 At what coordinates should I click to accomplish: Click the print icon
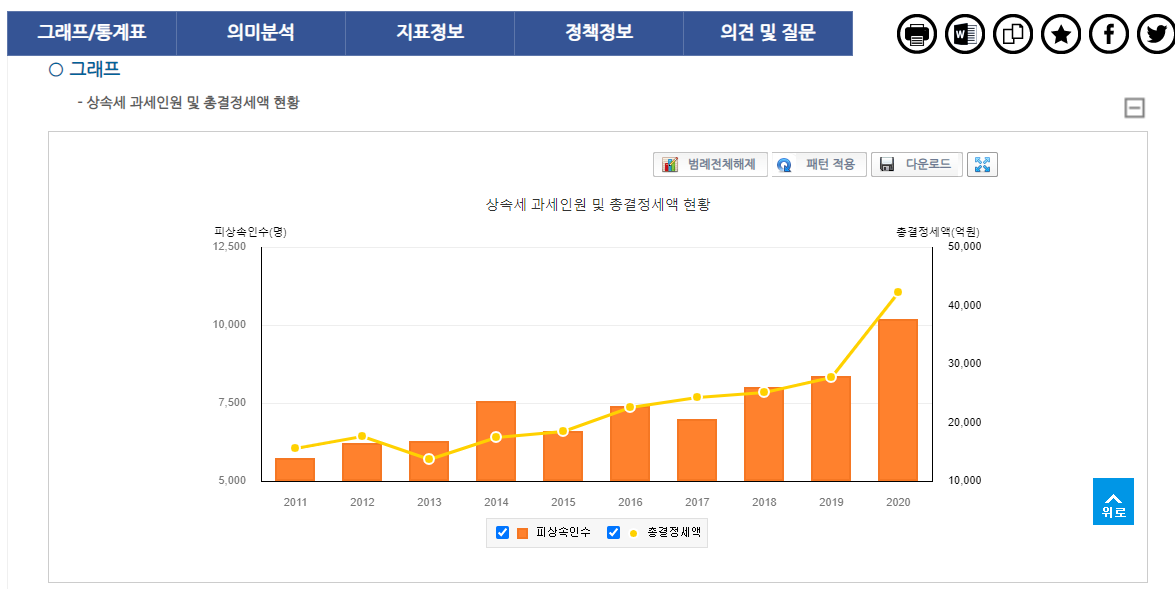(x=916, y=34)
